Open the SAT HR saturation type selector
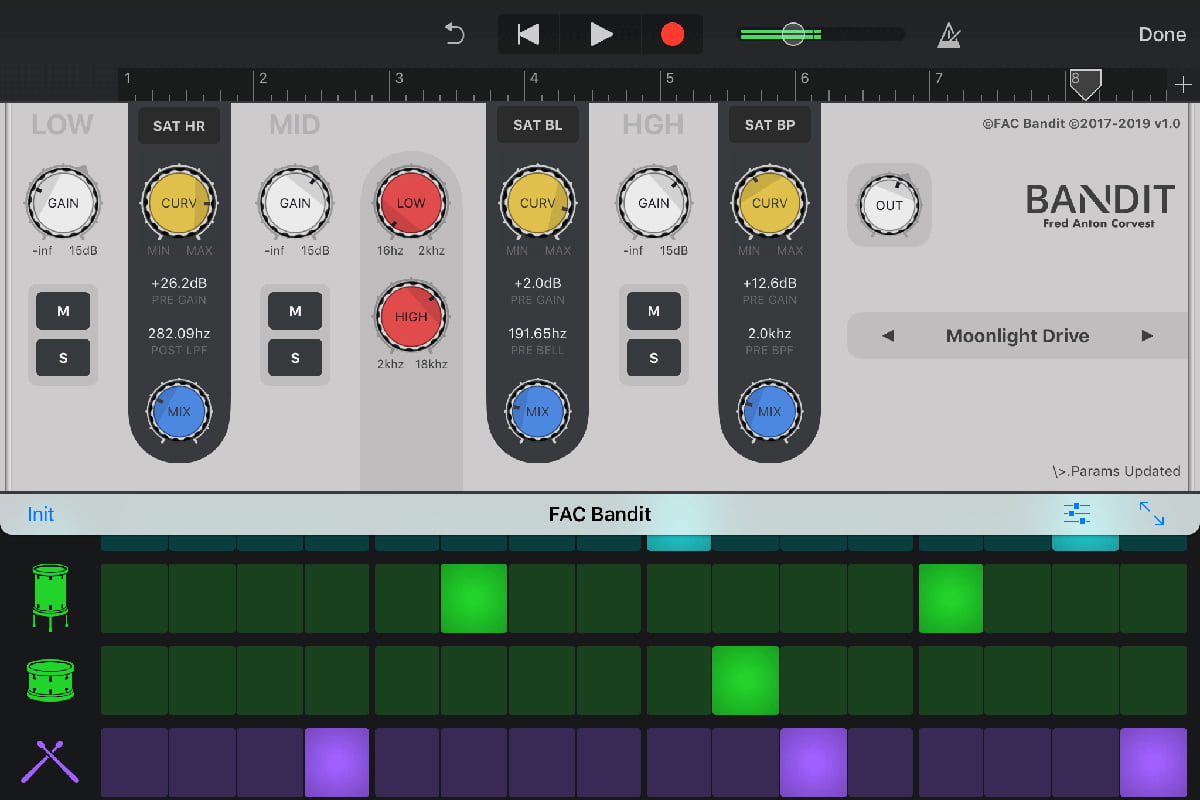The image size is (1200, 800). click(179, 125)
